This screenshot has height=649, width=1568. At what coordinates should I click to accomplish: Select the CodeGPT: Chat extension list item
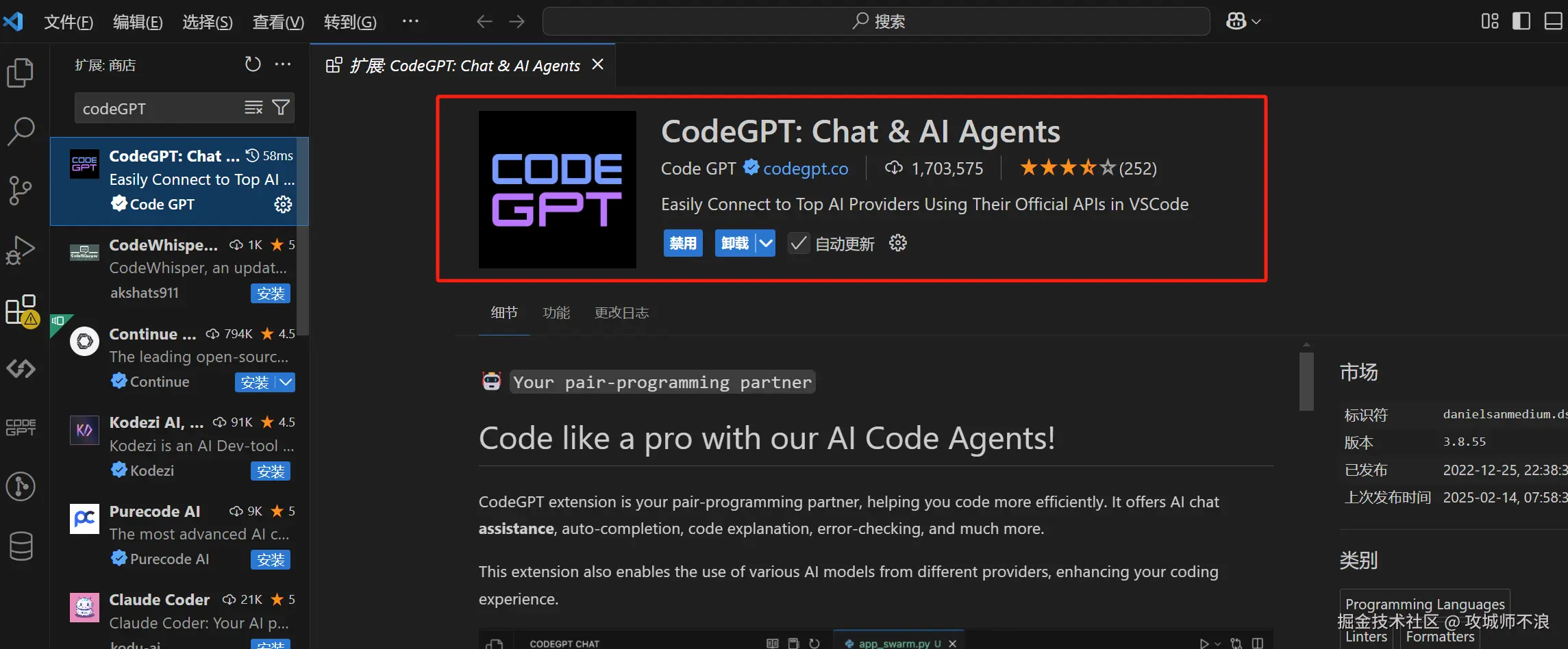coord(179,181)
